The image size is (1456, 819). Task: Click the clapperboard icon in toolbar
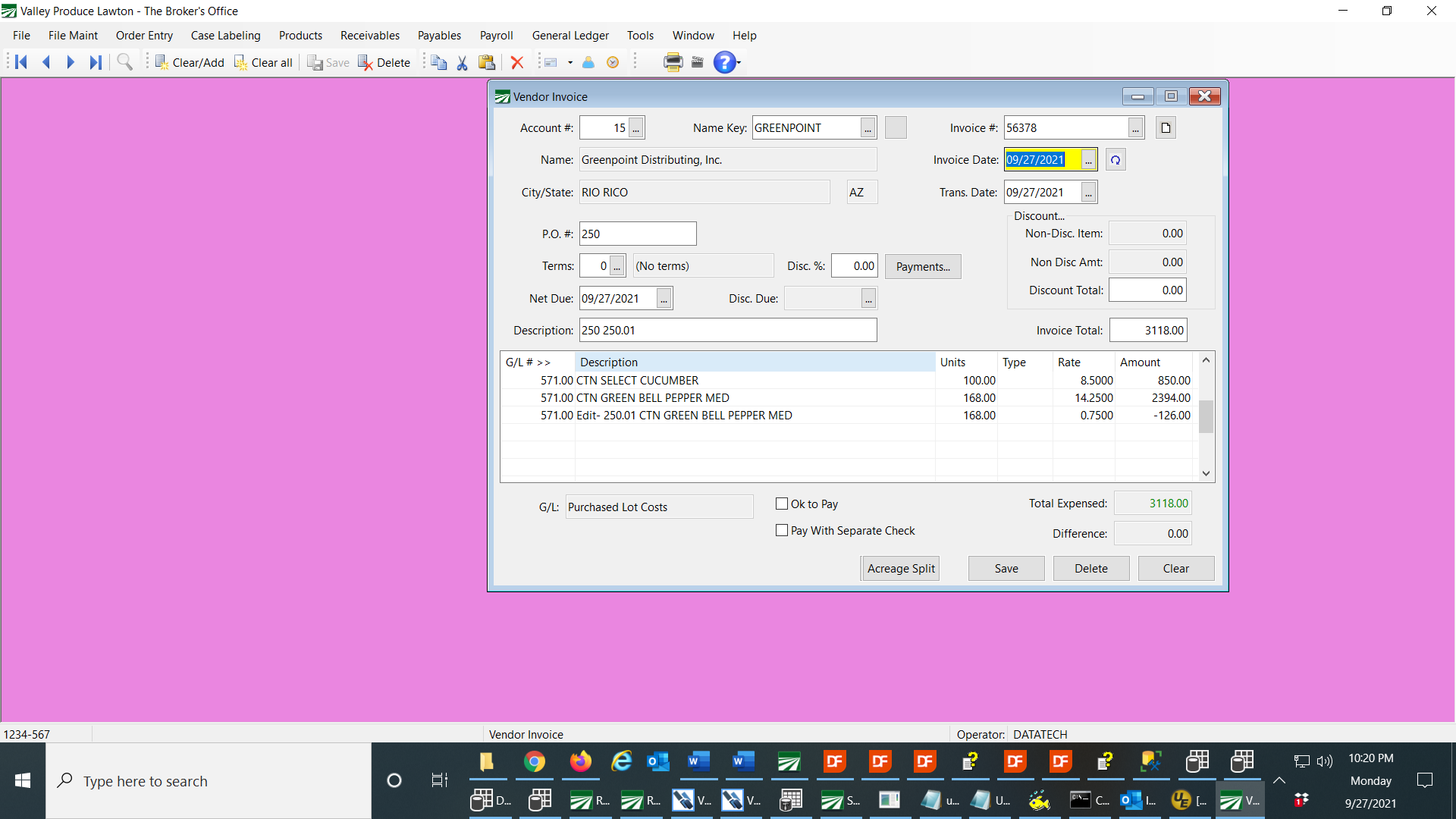pos(698,62)
